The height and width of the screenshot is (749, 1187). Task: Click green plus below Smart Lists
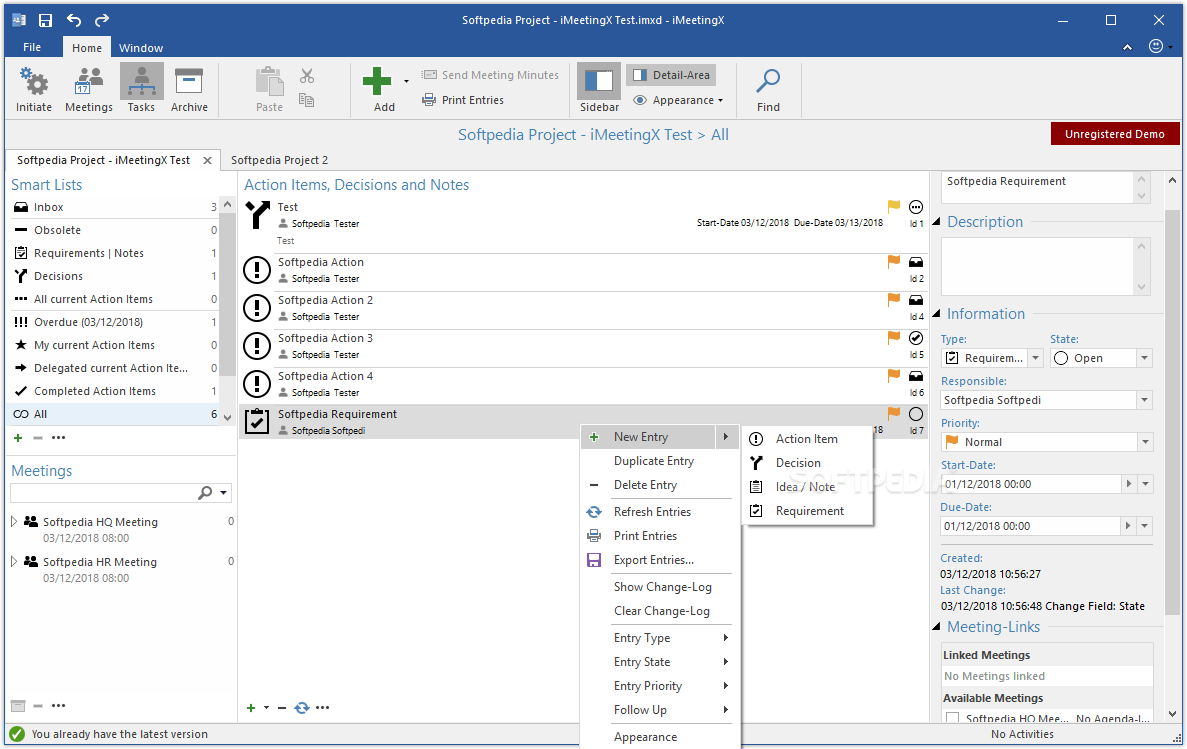point(18,438)
